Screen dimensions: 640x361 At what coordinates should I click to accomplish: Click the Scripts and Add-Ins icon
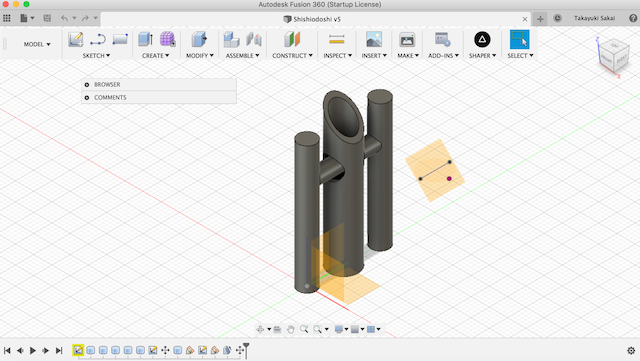point(442,40)
